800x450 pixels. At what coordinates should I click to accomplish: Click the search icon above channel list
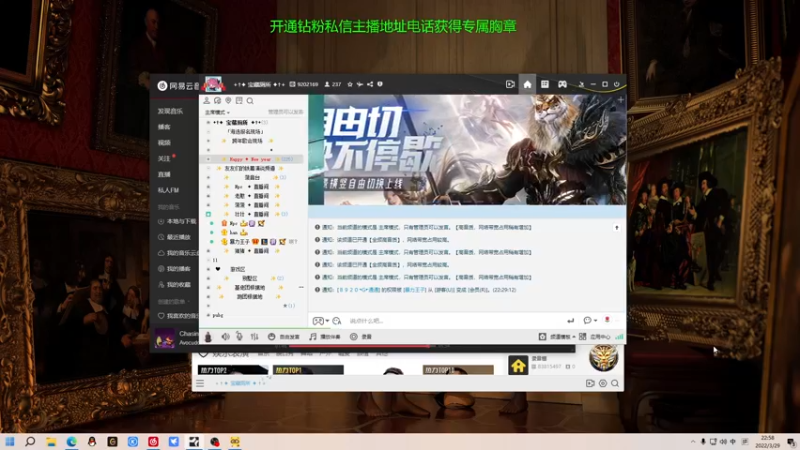tap(250, 101)
